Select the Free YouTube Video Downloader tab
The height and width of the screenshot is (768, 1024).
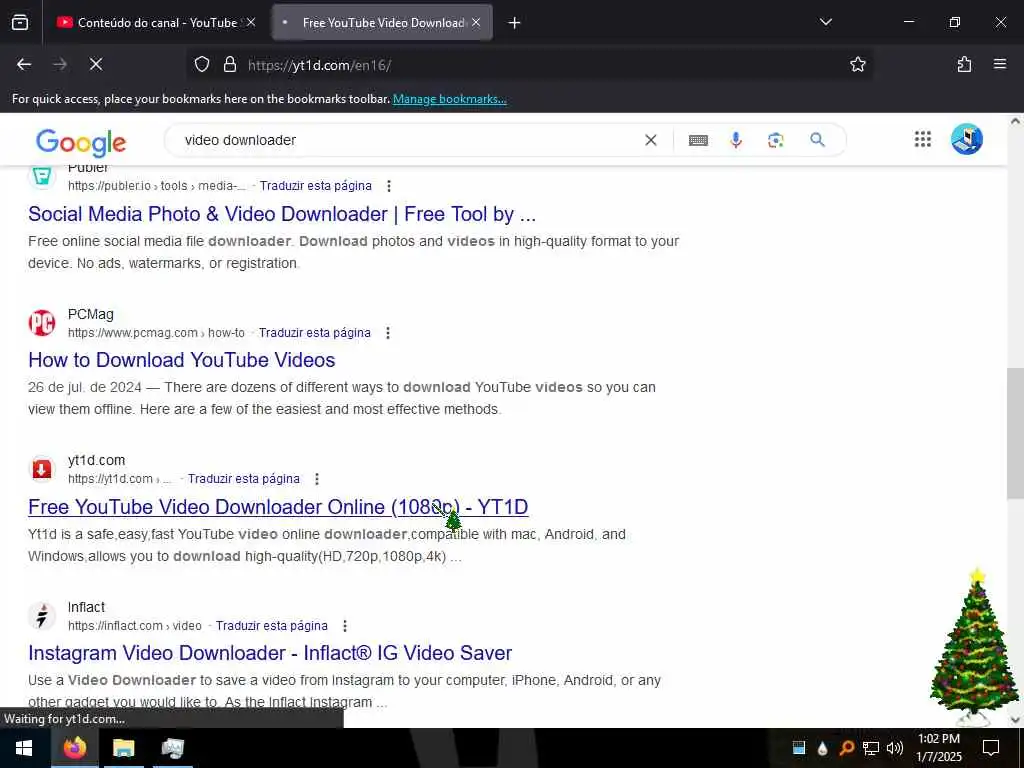coord(382,23)
